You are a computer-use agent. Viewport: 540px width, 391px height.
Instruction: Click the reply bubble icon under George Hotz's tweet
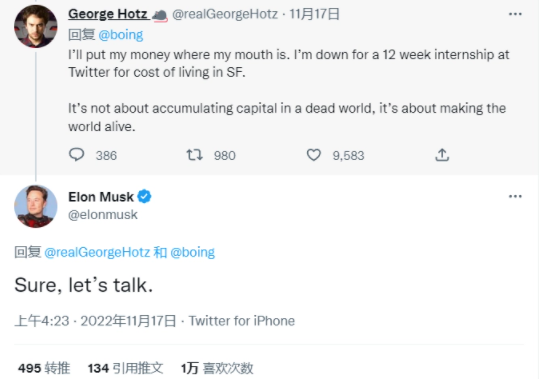tap(76, 155)
